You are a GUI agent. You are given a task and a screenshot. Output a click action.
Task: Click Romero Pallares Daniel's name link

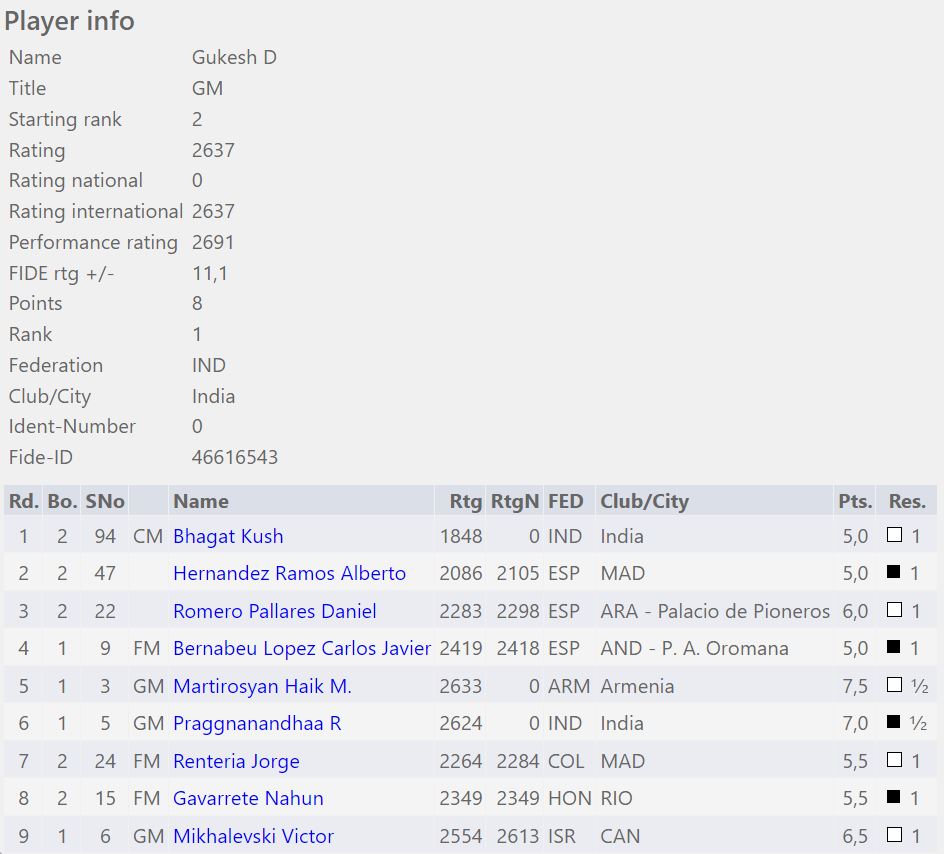(275, 611)
